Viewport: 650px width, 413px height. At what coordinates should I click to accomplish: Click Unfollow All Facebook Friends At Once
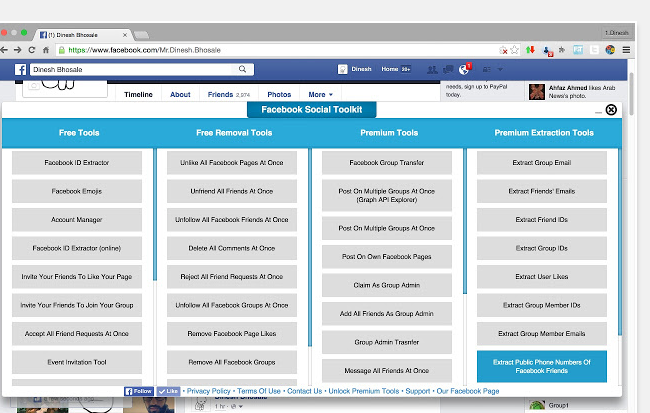[x=232, y=220]
